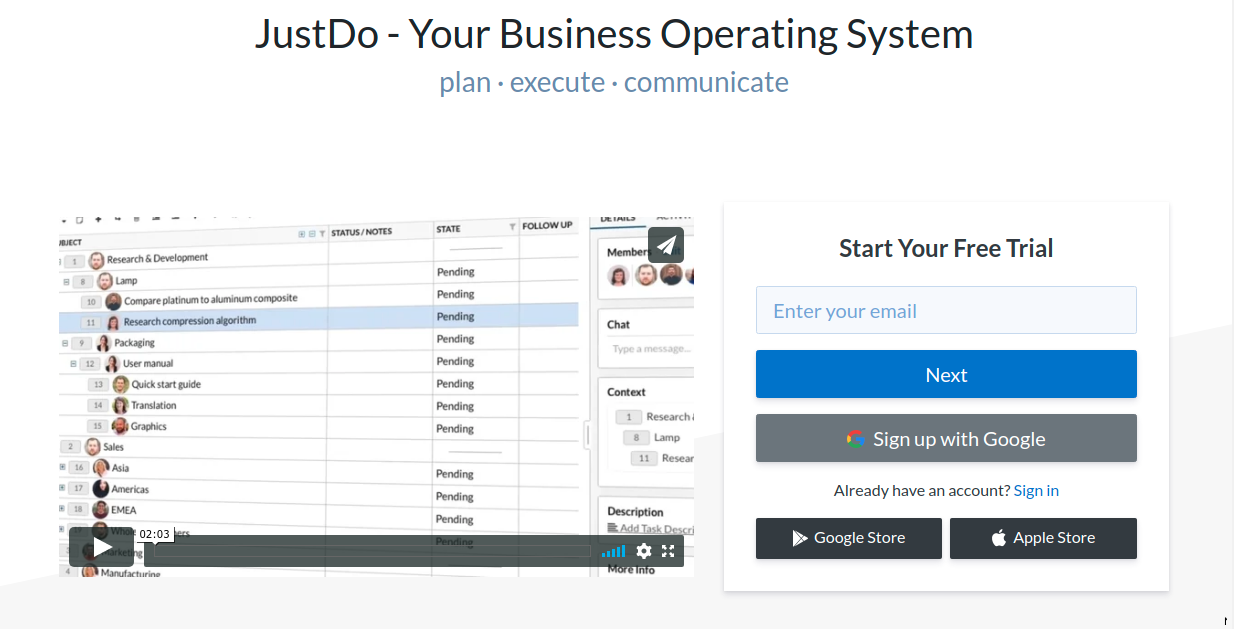Image resolution: width=1234 pixels, height=629 pixels.
Task: Click the State column filter icon
Action: (513, 228)
